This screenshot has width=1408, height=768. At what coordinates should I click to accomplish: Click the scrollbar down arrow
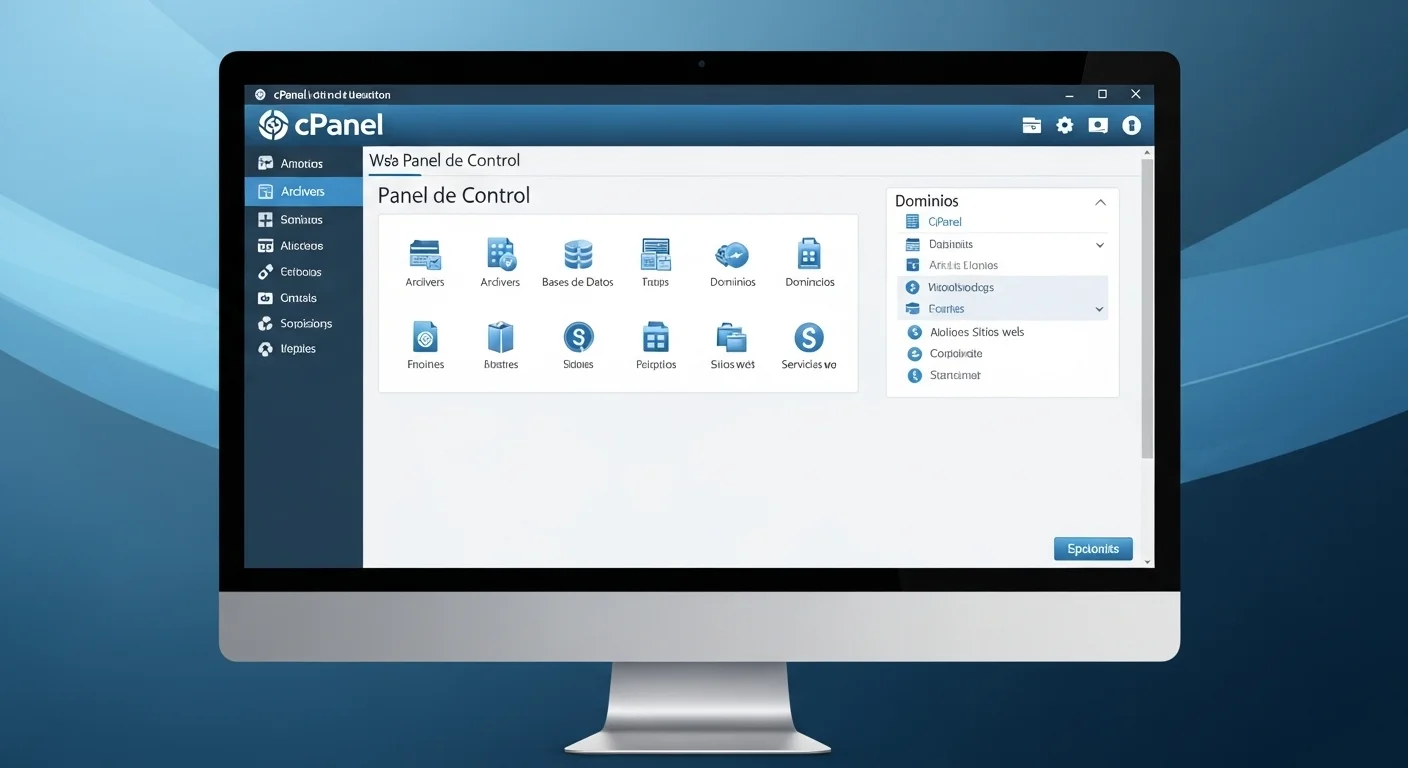click(1147, 563)
